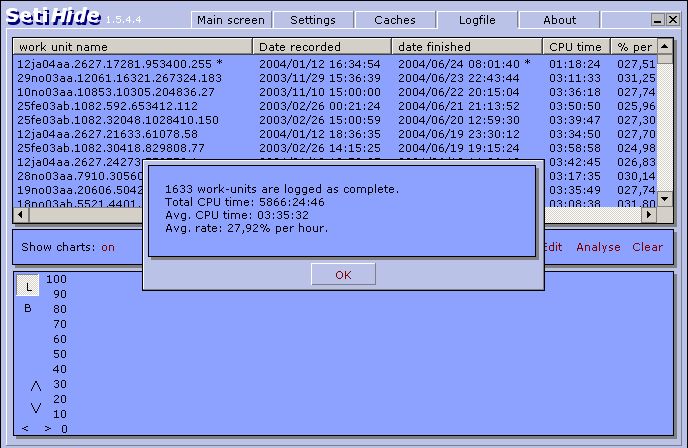Click percent value 030,14
Viewport: 688px width, 448px height.
pos(636,176)
